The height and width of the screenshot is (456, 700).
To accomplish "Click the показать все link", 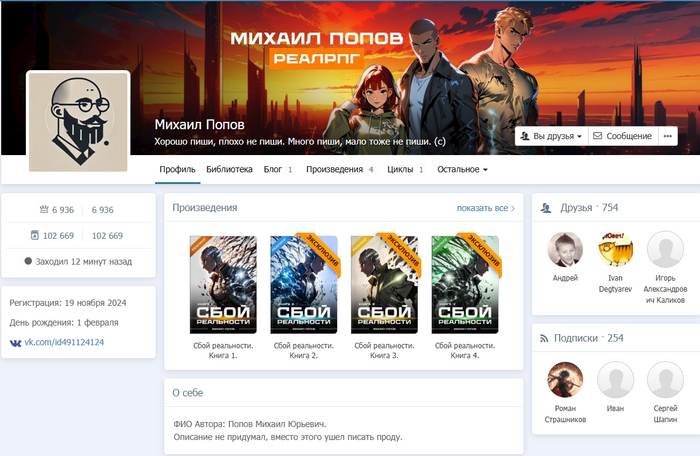I will 482,208.
